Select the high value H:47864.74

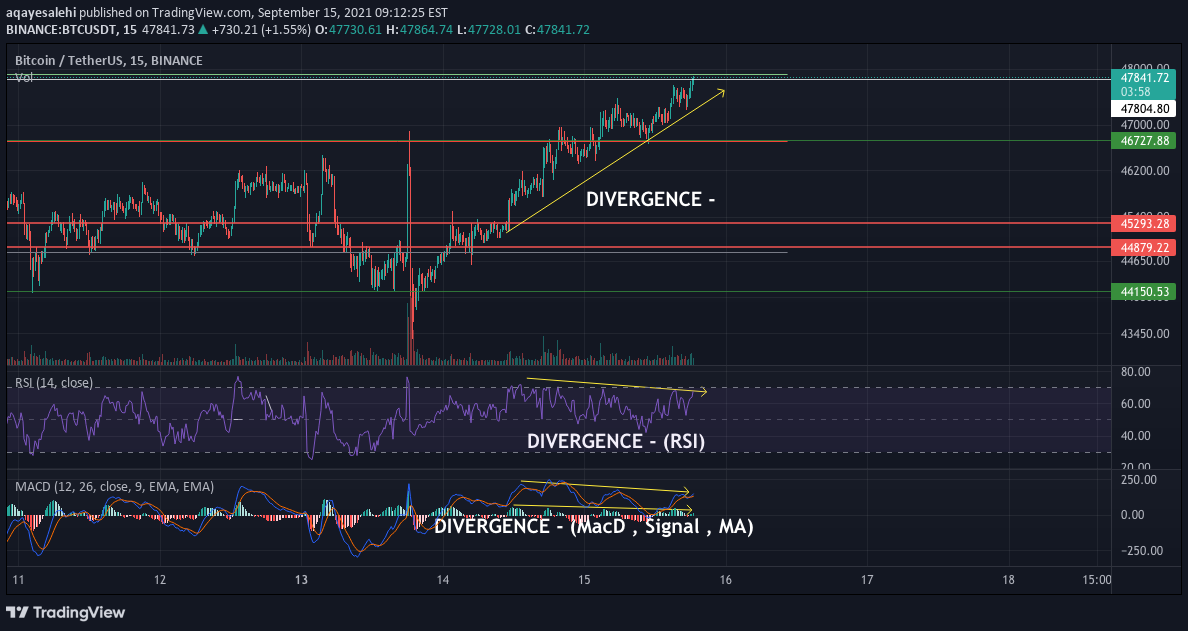coord(419,30)
